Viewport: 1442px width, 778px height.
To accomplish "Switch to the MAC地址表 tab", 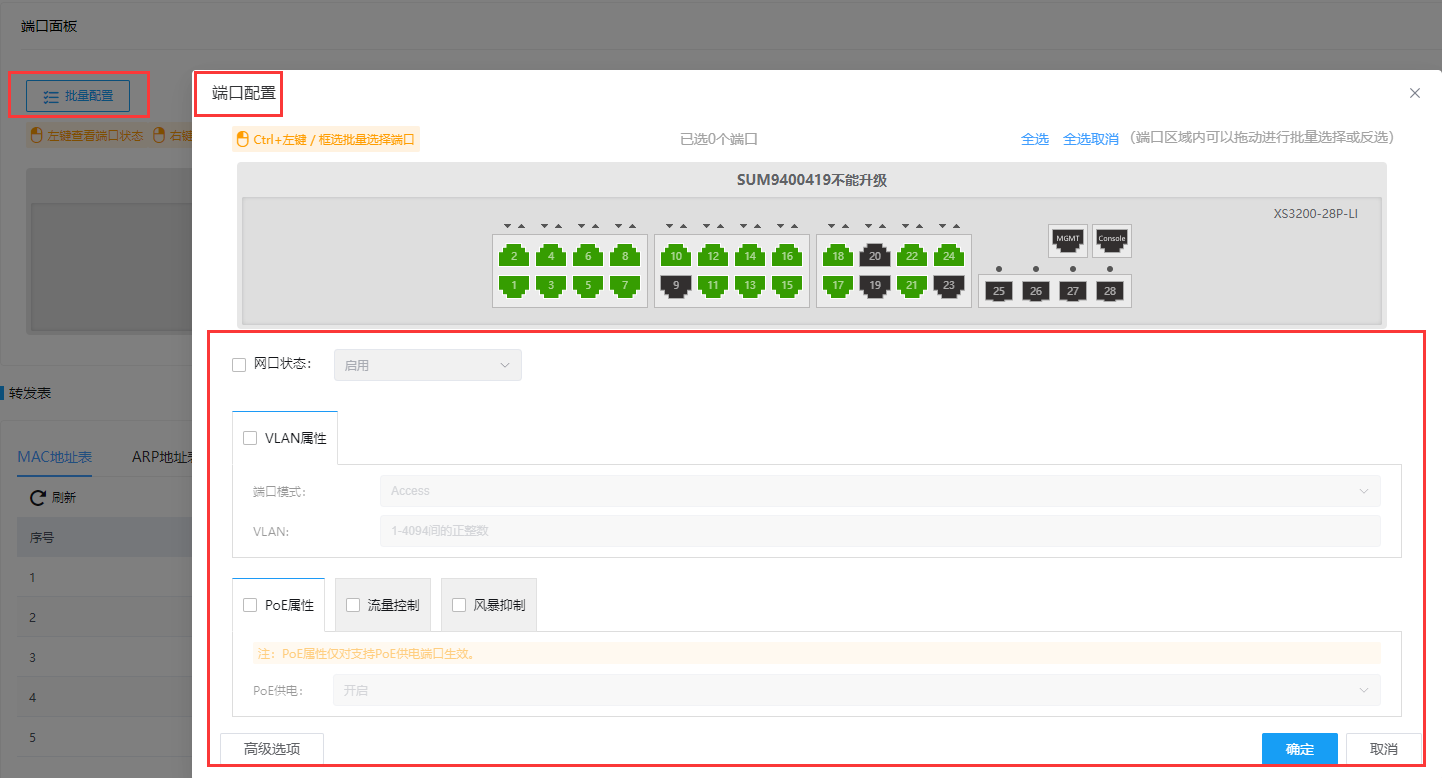I will 55,457.
